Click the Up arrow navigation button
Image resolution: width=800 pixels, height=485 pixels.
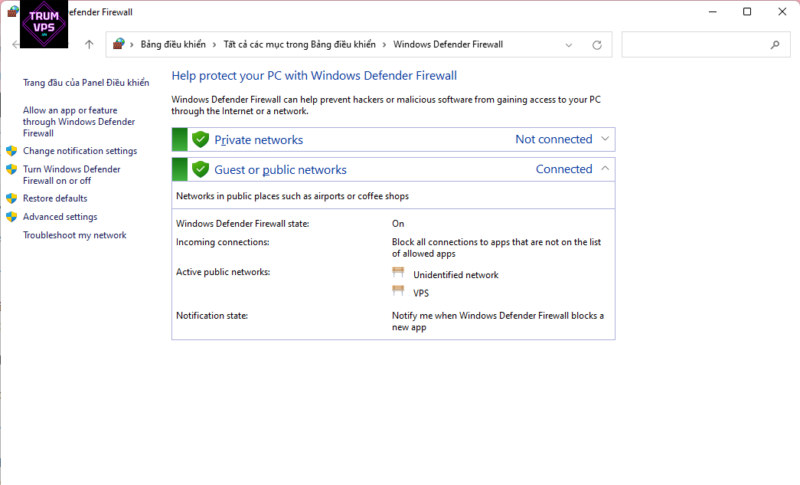[x=89, y=44]
